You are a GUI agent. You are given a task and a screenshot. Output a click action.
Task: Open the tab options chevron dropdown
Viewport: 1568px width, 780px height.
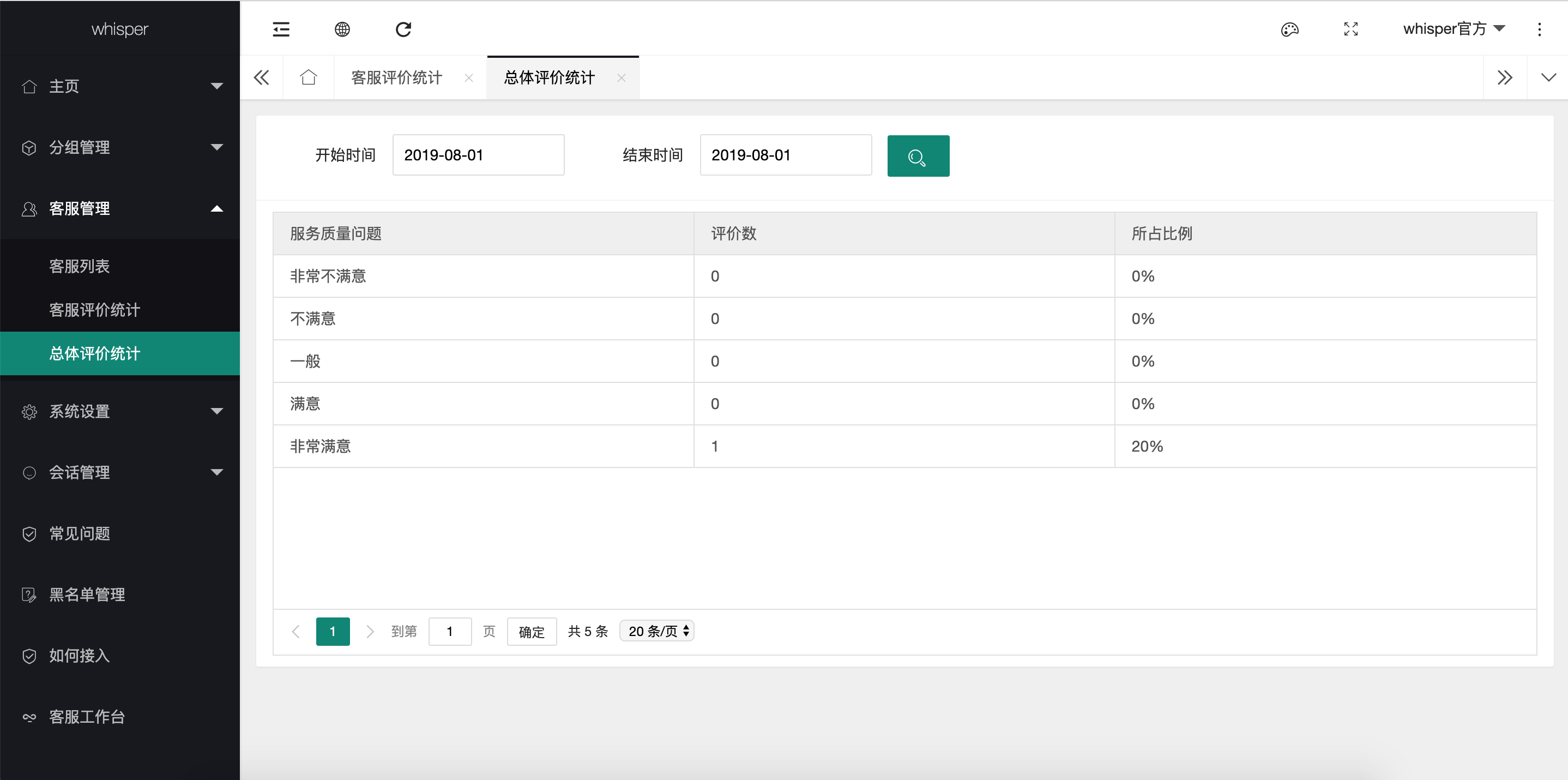point(1548,77)
